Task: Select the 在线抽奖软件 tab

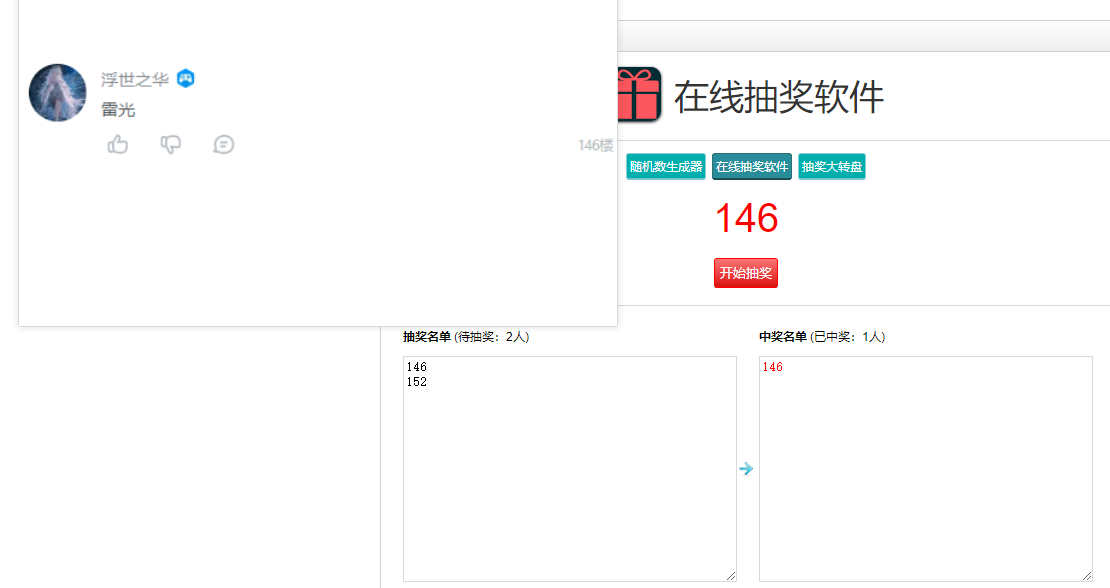Action: point(752,167)
